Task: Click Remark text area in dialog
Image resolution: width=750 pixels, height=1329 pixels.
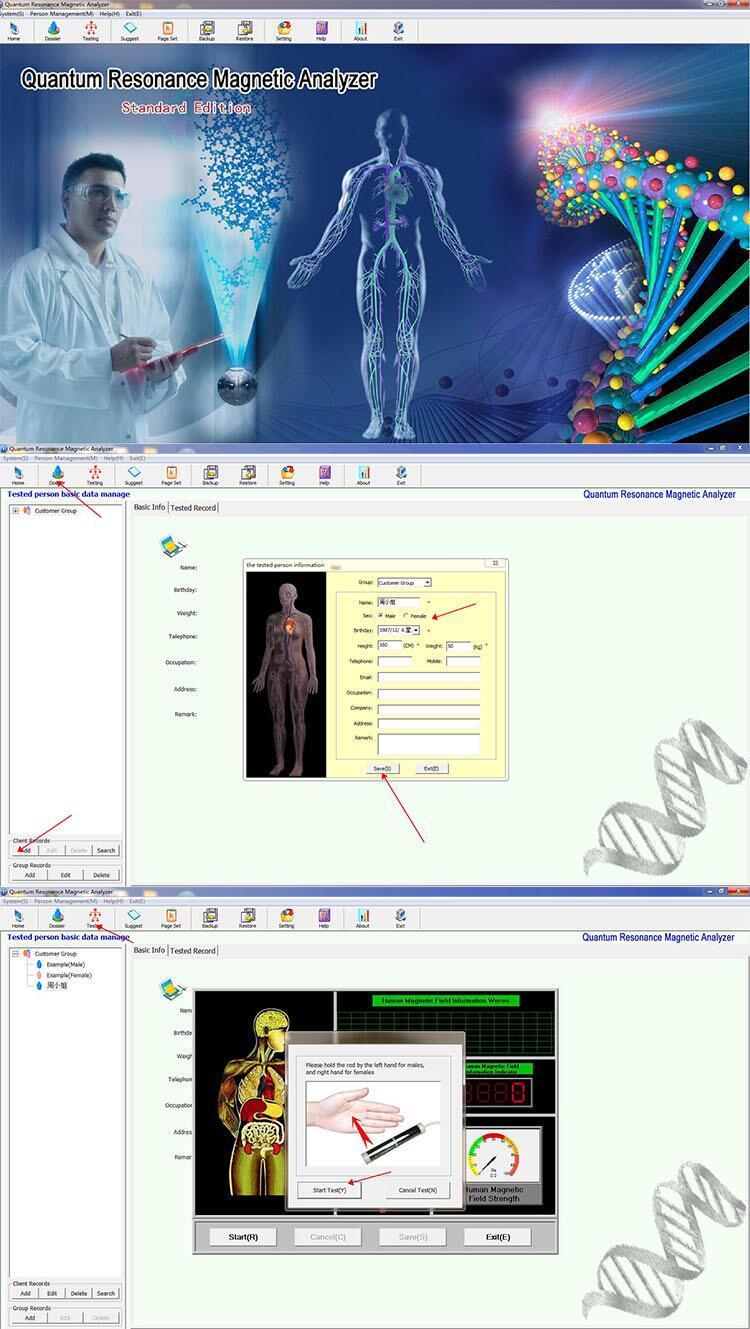Action: tap(428, 744)
